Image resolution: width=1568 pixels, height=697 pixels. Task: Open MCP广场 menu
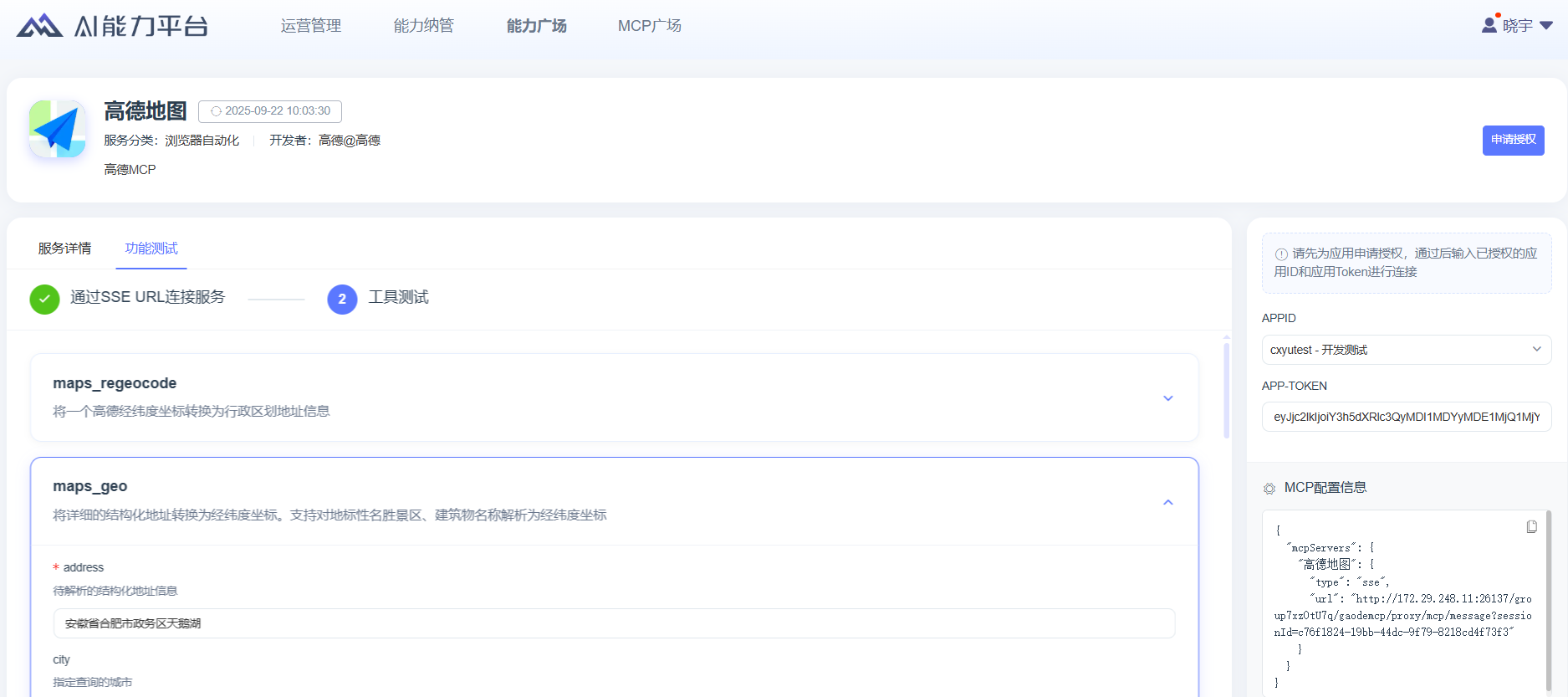pos(650,26)
